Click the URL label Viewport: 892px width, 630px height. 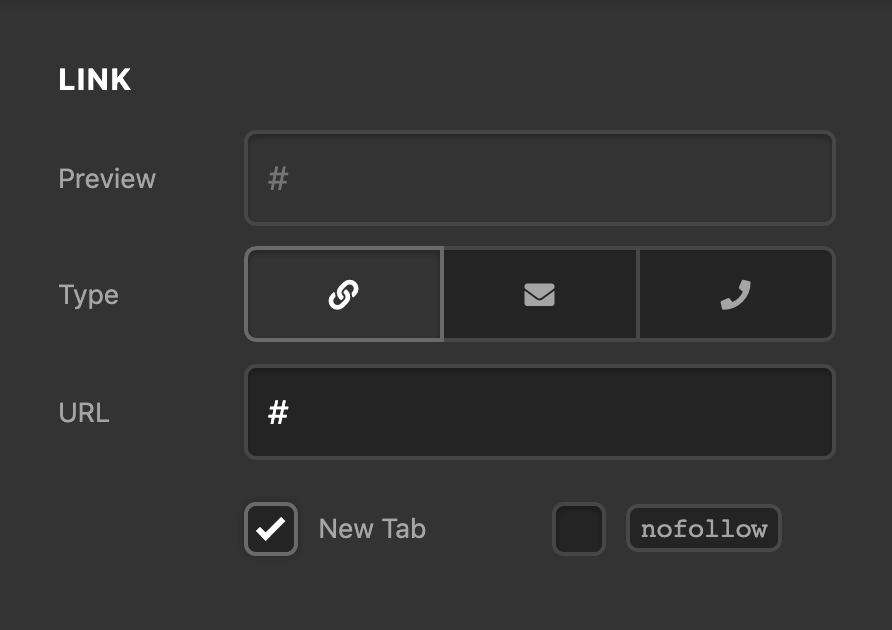[84, 413]
